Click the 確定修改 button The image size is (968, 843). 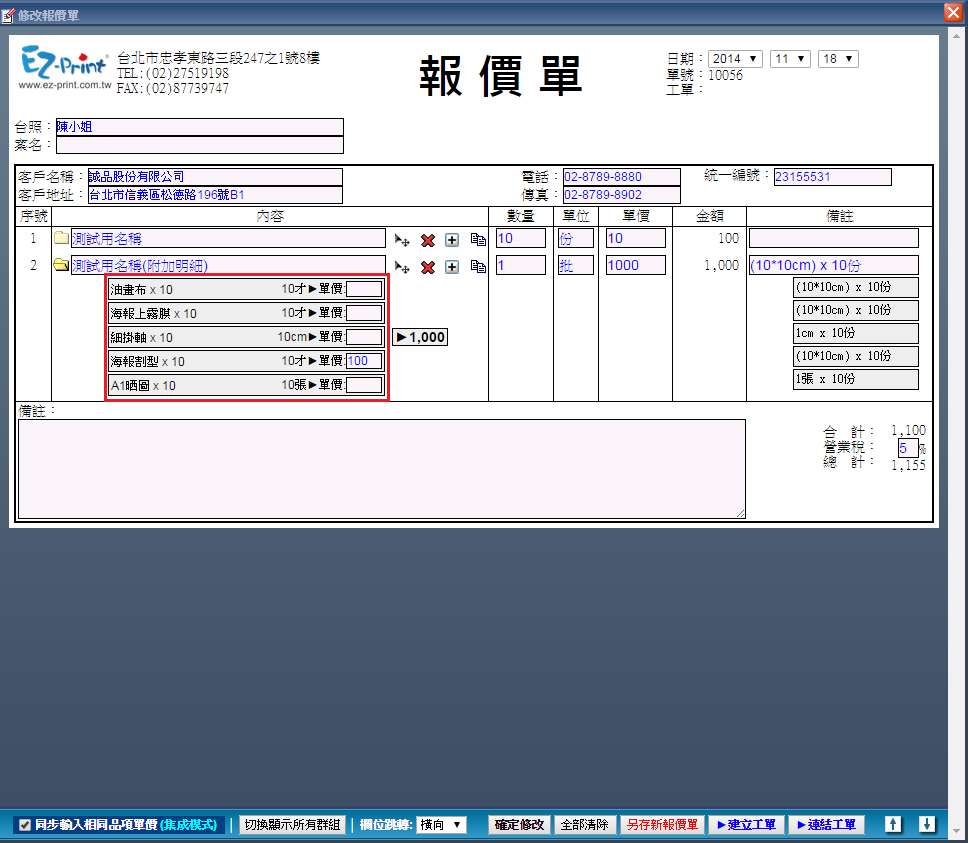[x=520, y=825]
